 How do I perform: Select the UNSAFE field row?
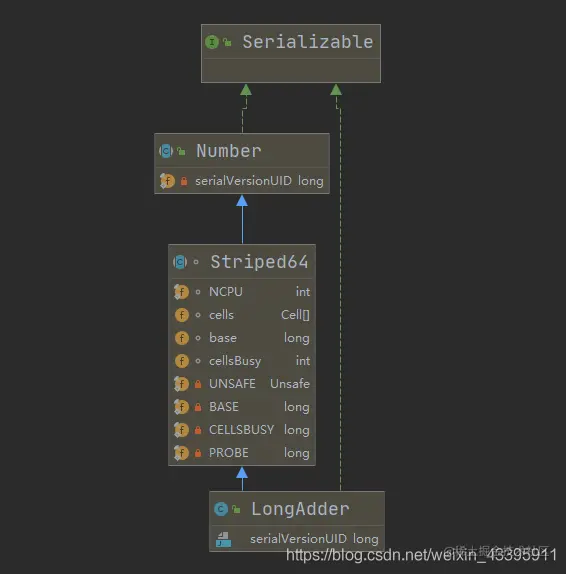(x=242, y=384)
